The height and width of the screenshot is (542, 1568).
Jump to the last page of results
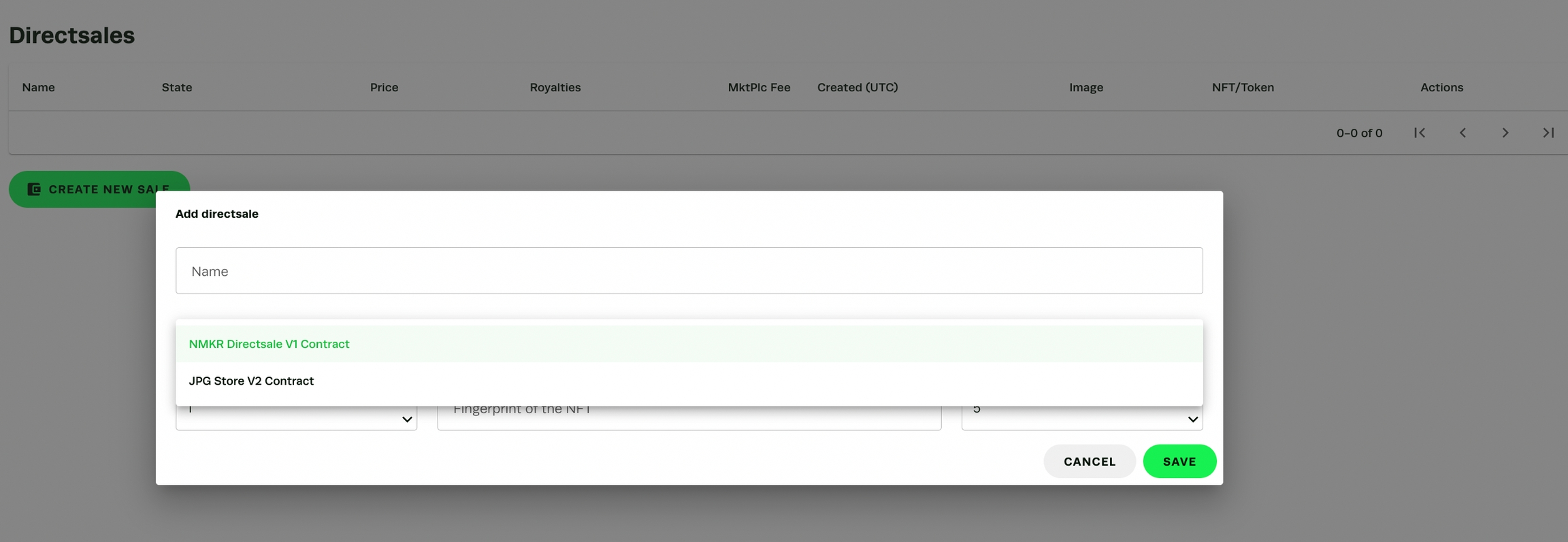tap(1548, 133)
